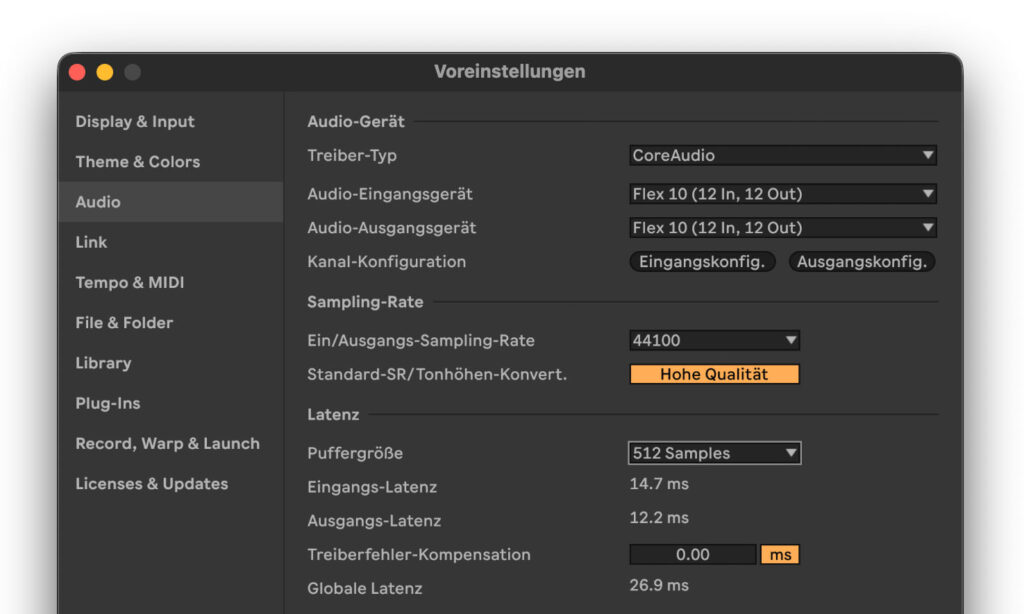Open File & Folder preferences

pyautogui.click(x=124, y=323)
